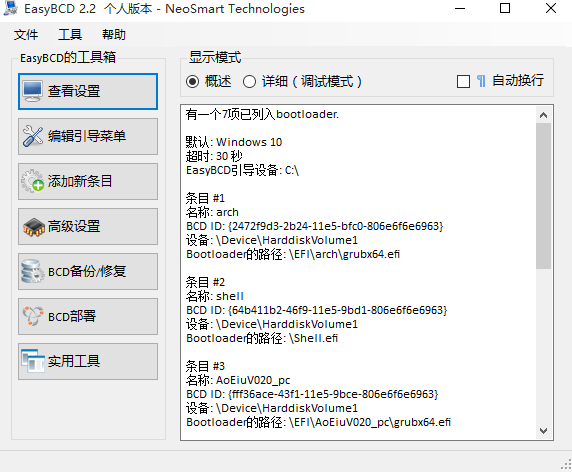Viewport: 572px width, 472px height.
Task: Open BCD部署 section
Action: pyautogui.click(x=88, y=316)
